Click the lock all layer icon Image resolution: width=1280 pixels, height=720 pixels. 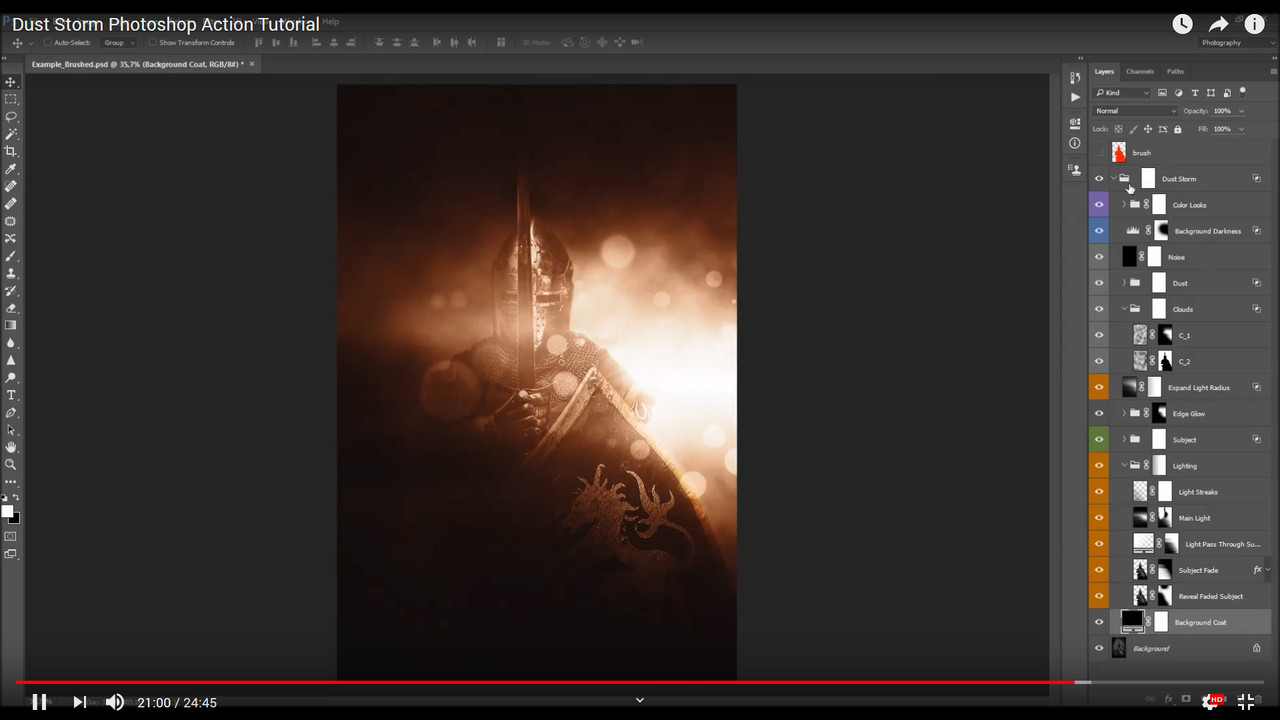point(1177,129)
